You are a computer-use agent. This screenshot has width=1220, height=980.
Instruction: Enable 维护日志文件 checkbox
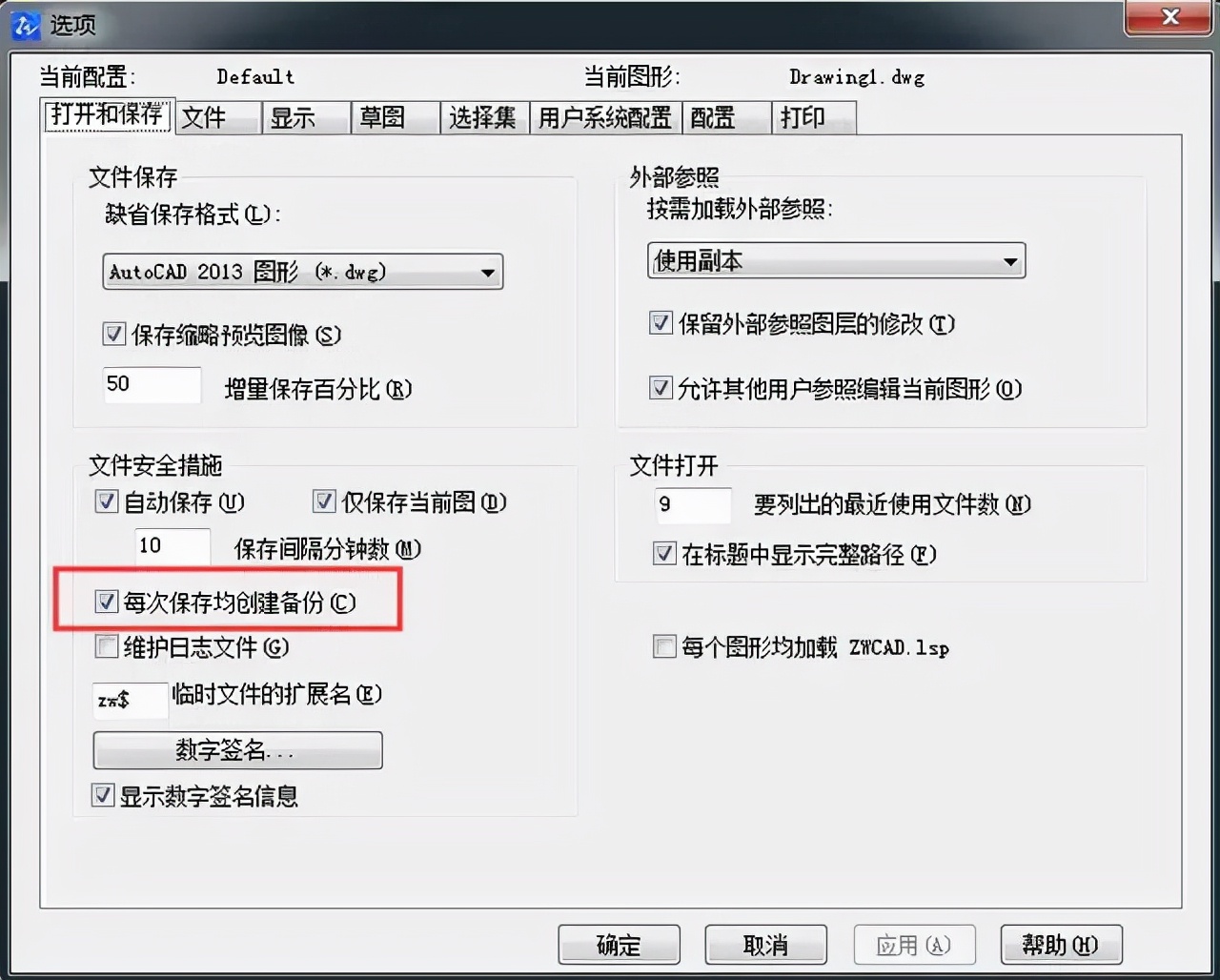click(x=106, y=647)
